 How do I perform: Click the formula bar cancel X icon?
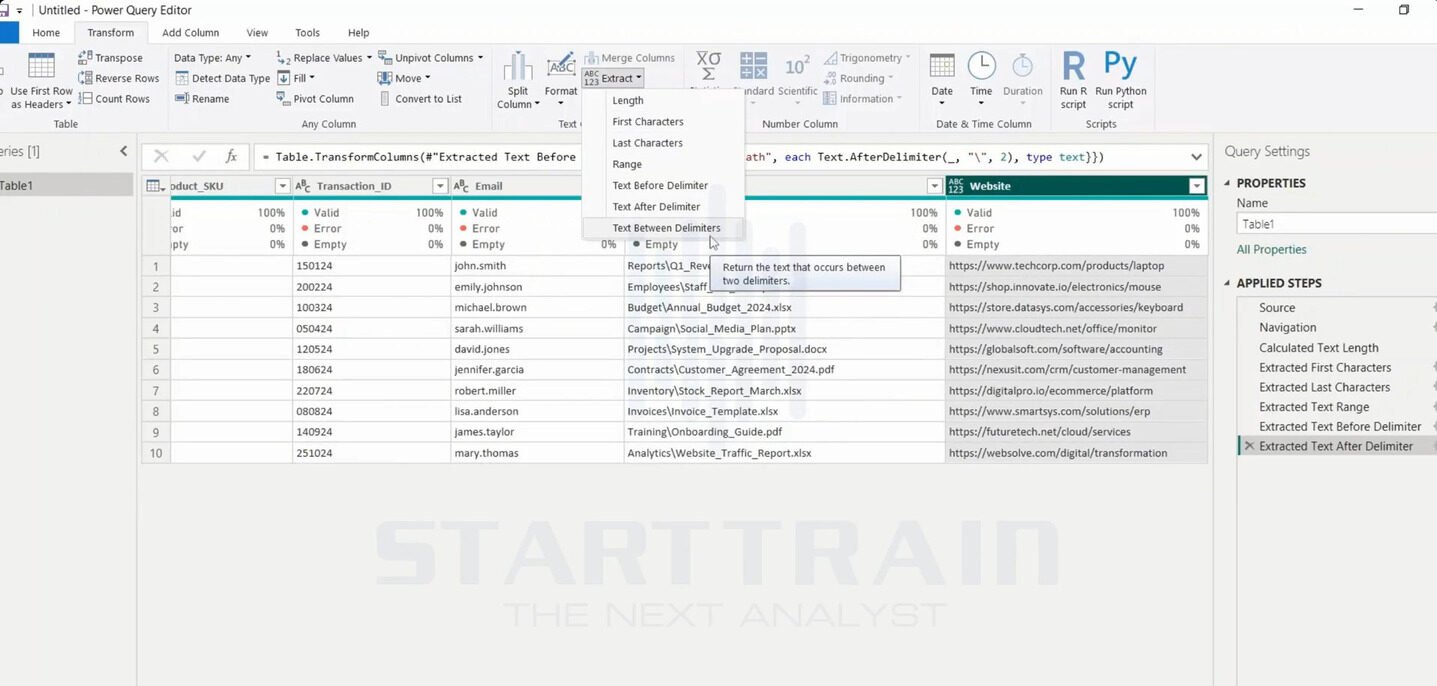click(x=161, y=157)
